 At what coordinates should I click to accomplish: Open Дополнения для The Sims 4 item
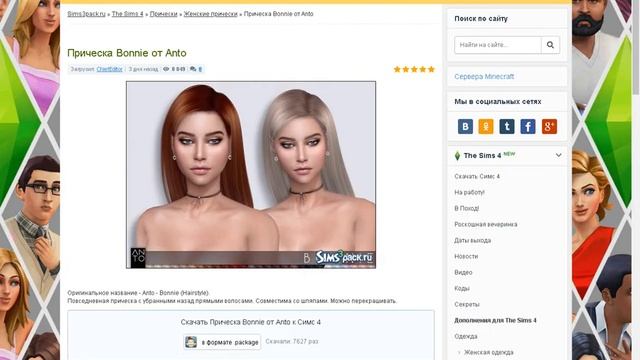[x=495, y=320]
